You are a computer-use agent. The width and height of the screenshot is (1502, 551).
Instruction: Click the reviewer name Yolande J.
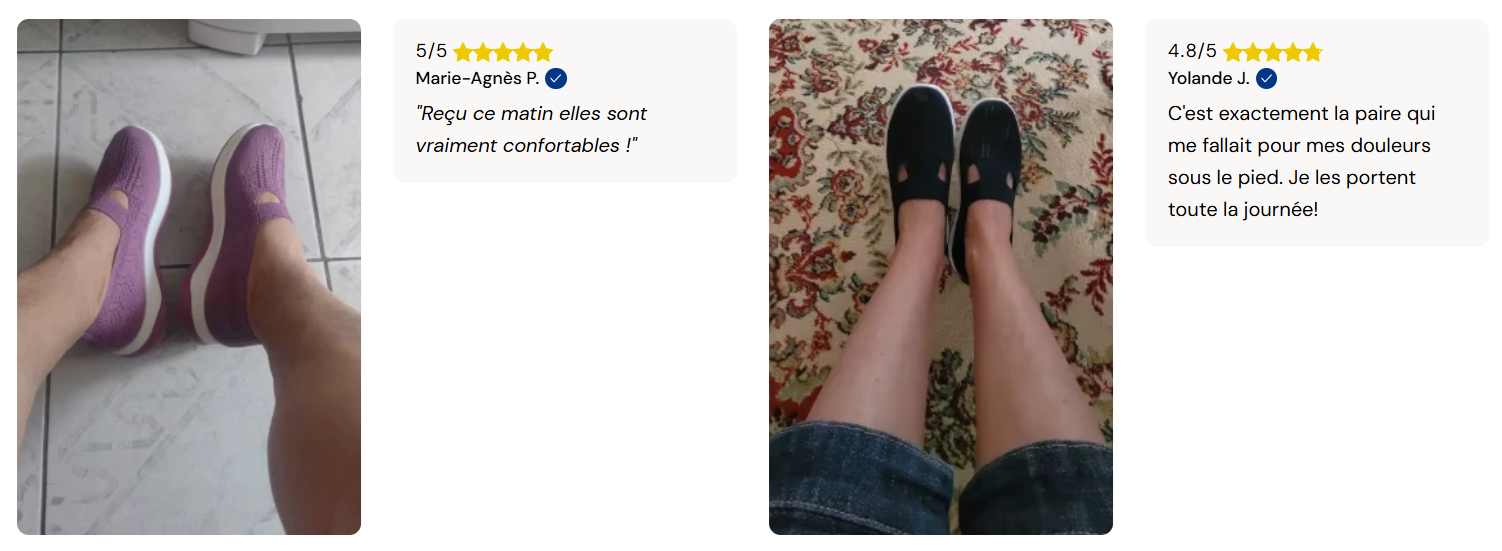(1208, 78)
